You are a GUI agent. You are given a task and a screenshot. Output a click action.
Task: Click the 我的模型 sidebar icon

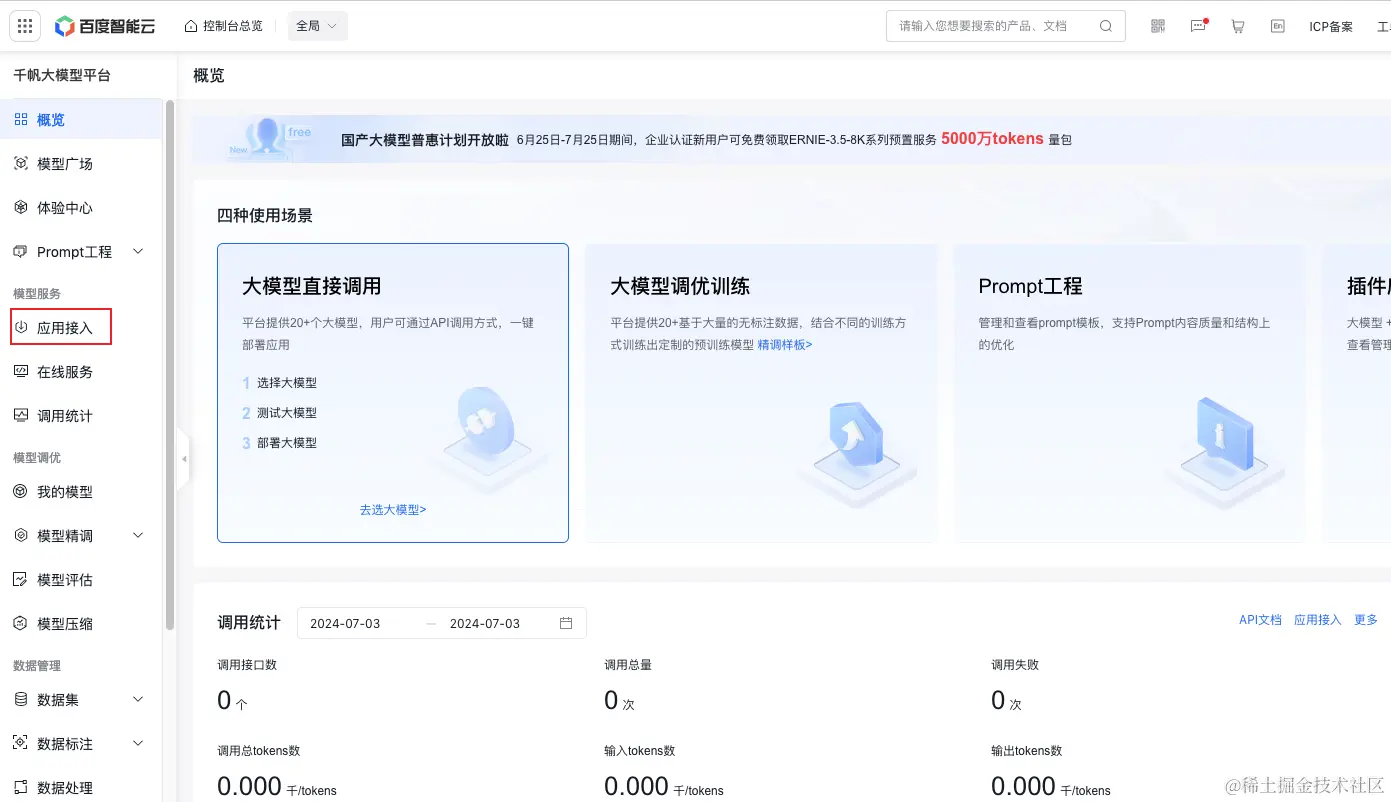[20, 491]
